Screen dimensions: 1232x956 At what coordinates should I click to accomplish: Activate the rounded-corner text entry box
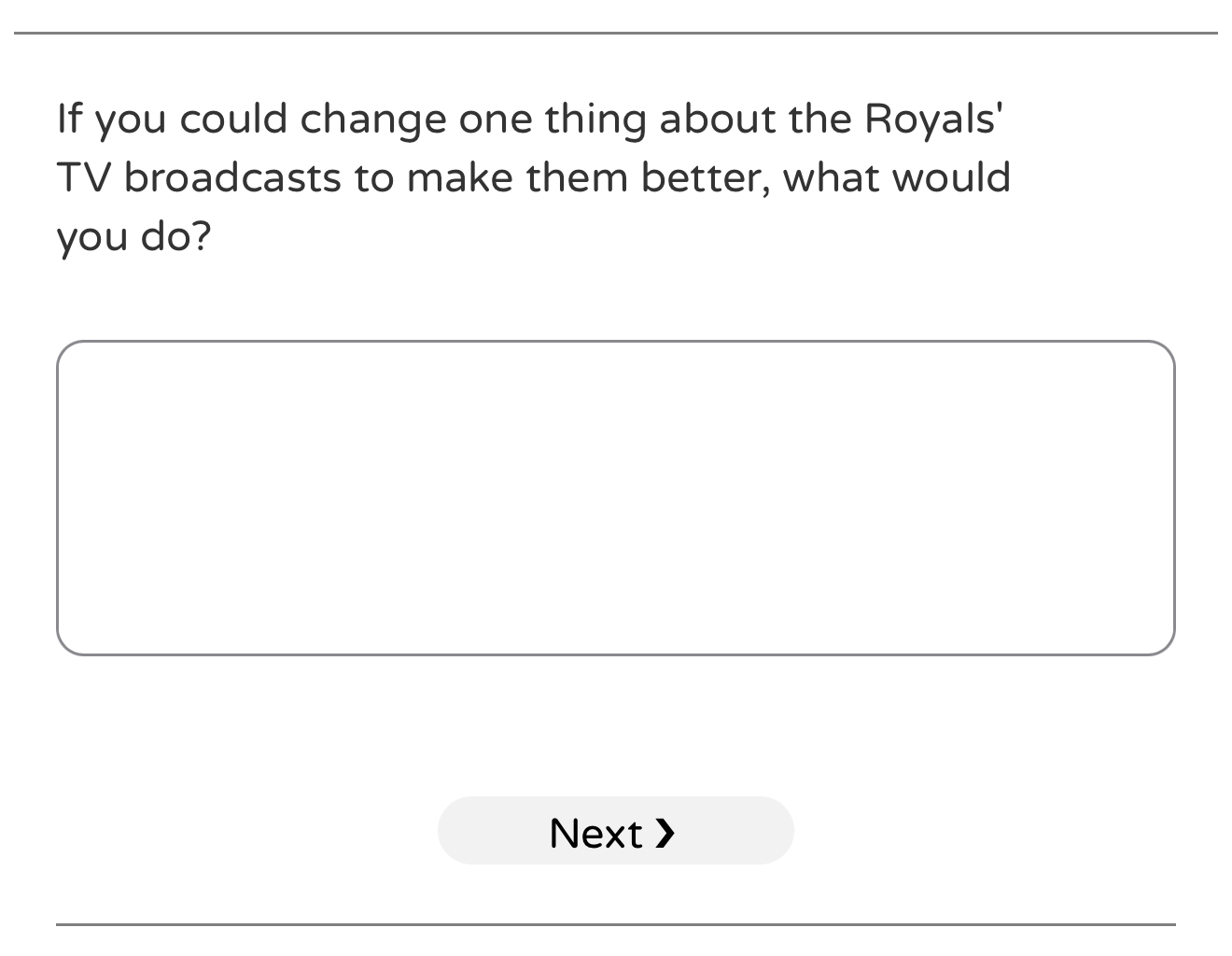click(615, 498)
